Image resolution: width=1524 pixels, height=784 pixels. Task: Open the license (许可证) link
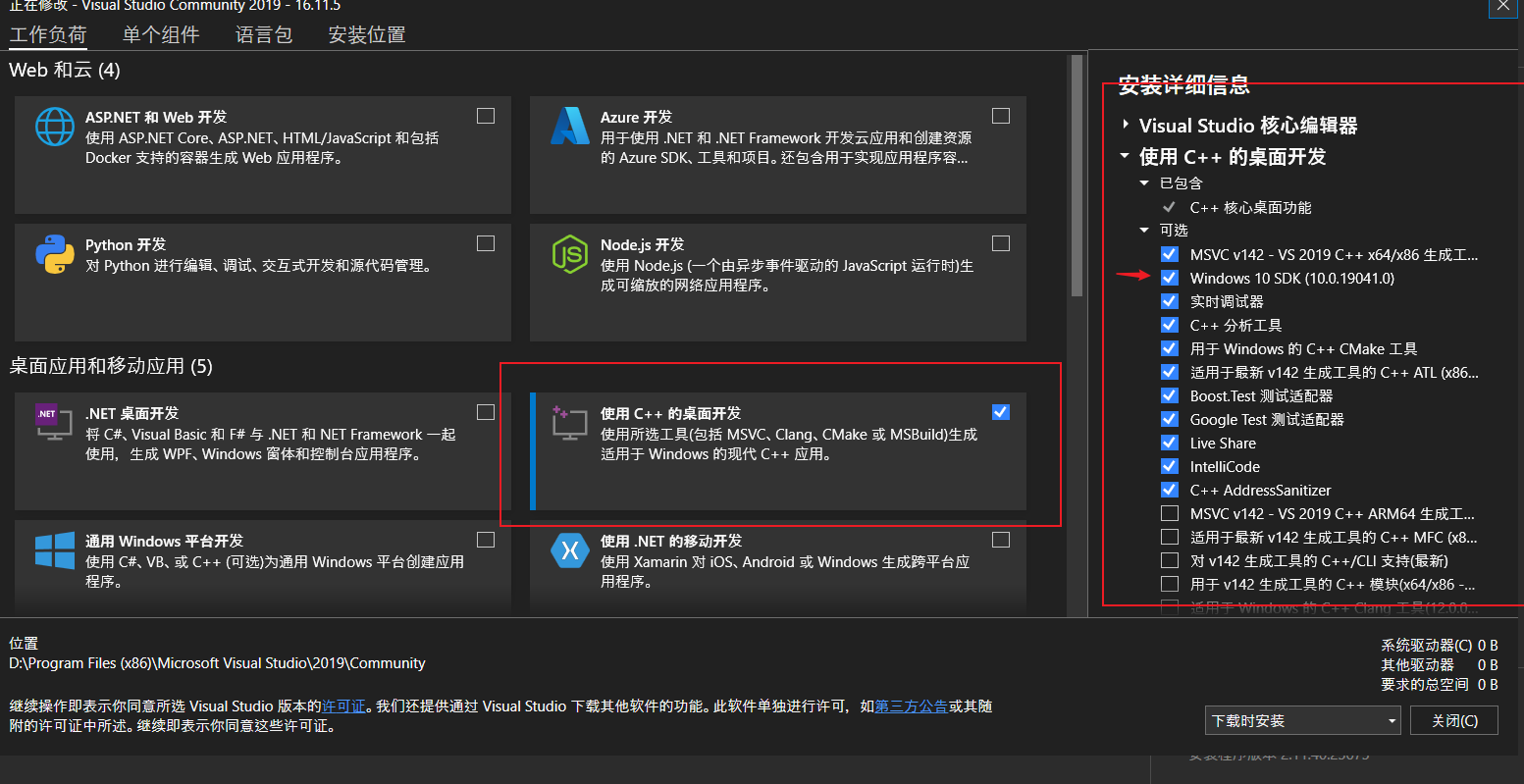pyautogui.click(x=343, y=706)
